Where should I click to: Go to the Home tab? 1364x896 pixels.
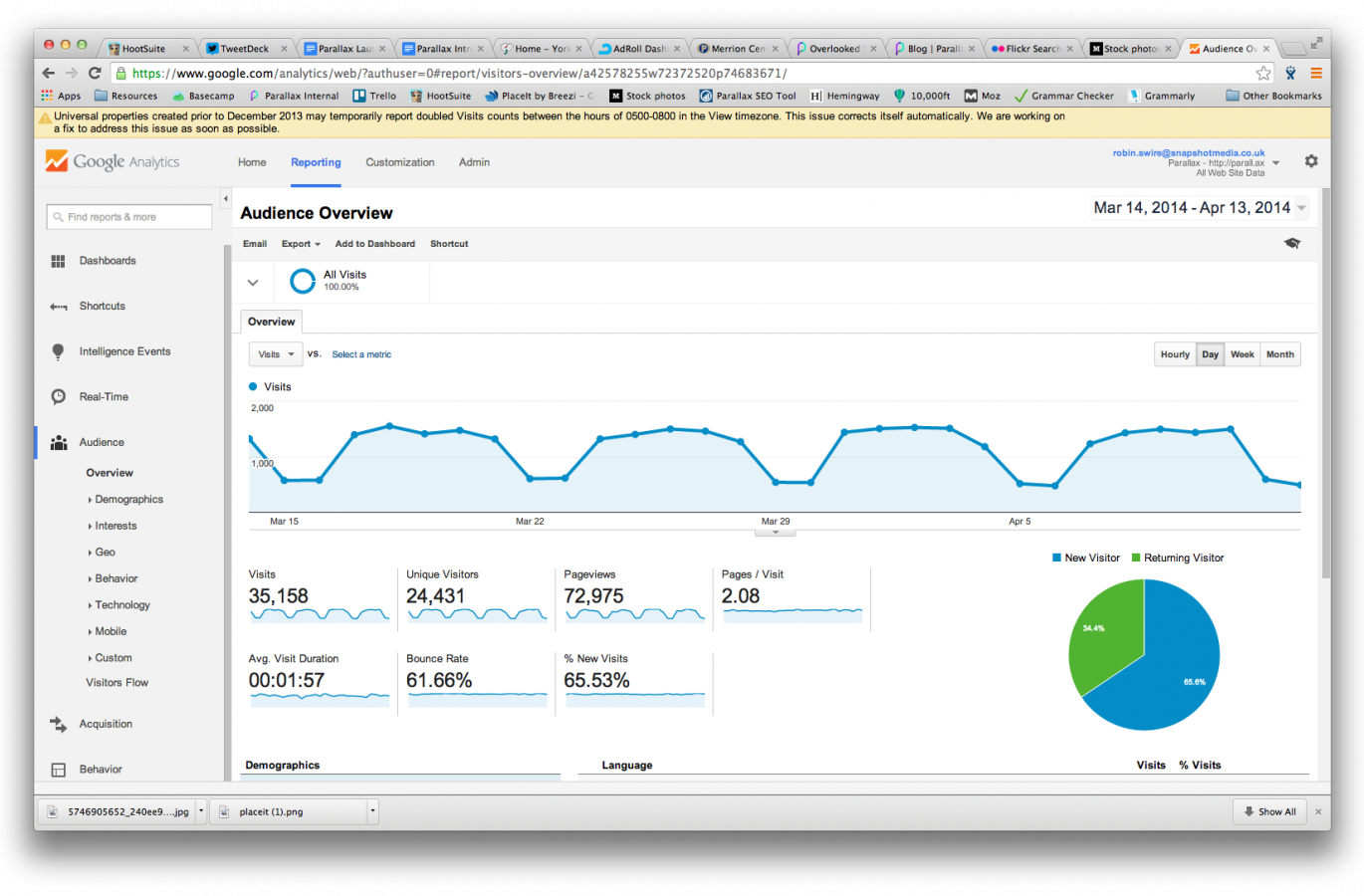[252, 162]
